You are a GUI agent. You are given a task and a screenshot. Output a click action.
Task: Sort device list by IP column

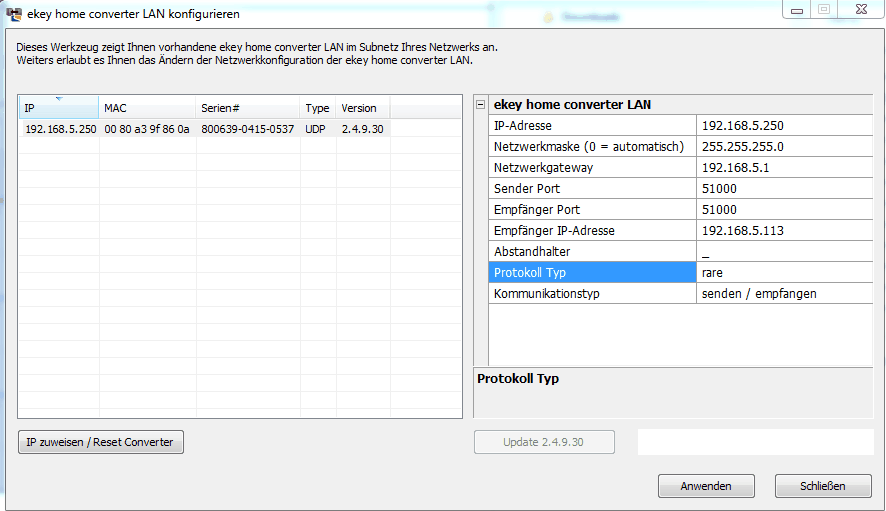(x=58, y=108)
